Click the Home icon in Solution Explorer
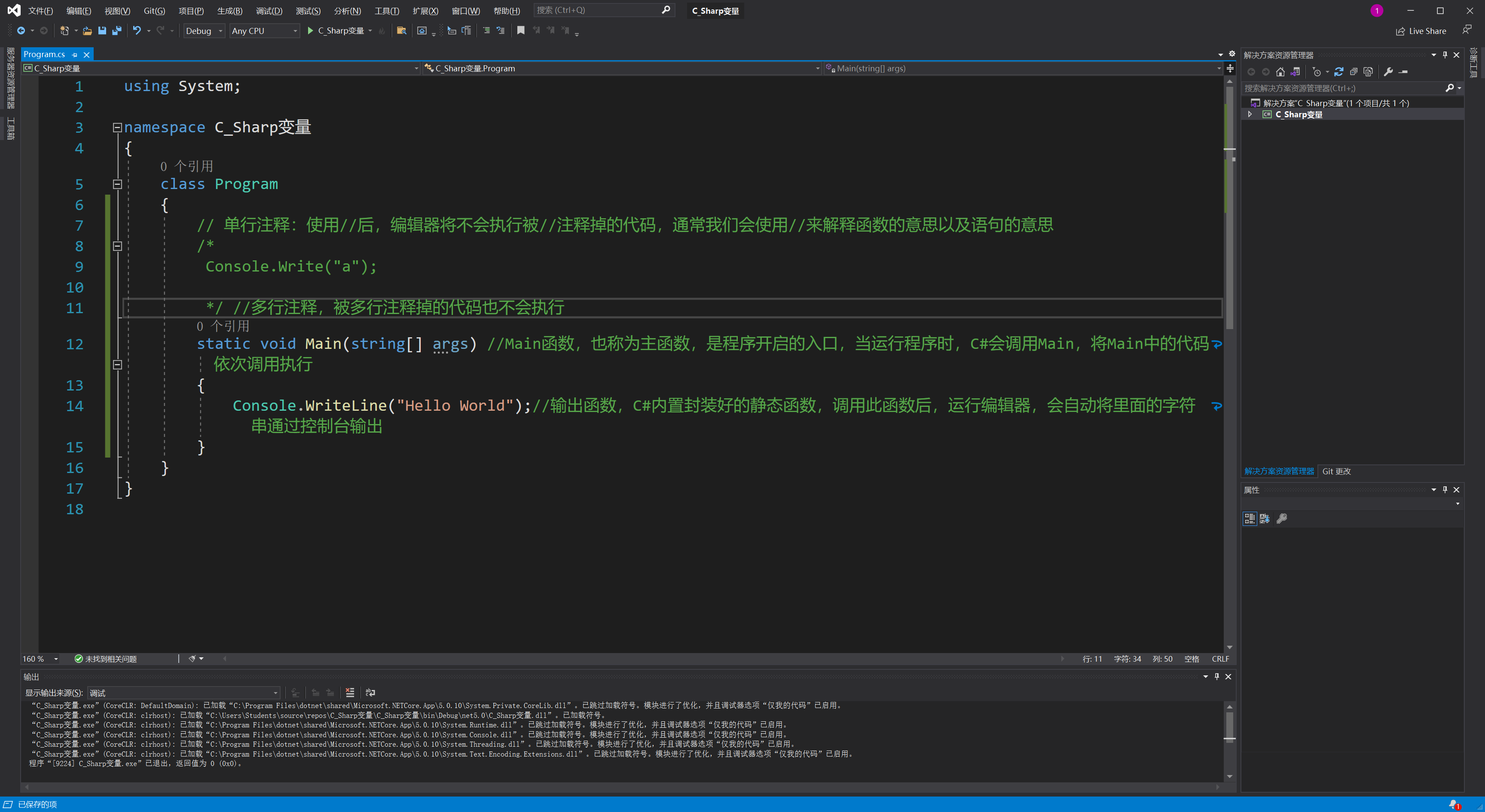Screen dimensions: 1485x812 1280,72
